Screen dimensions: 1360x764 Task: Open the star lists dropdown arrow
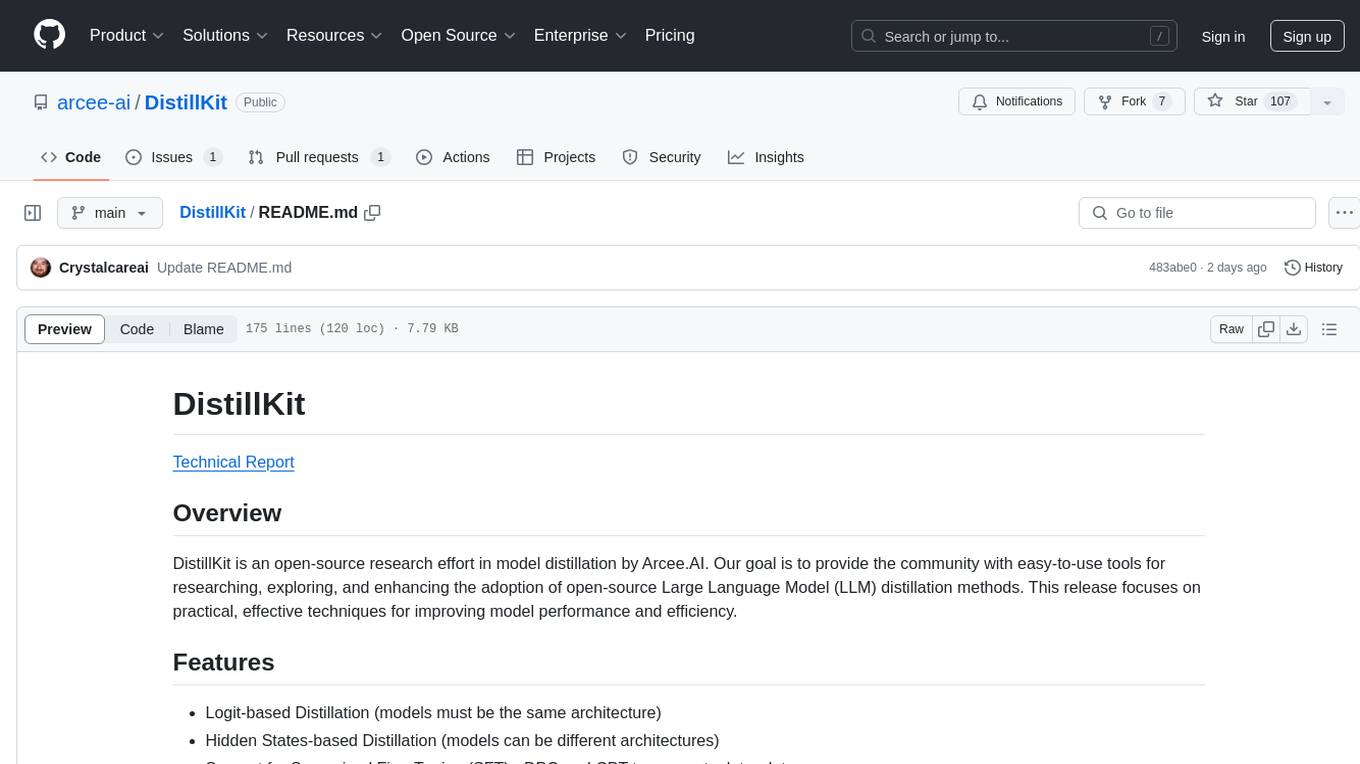coord(1327,102)
